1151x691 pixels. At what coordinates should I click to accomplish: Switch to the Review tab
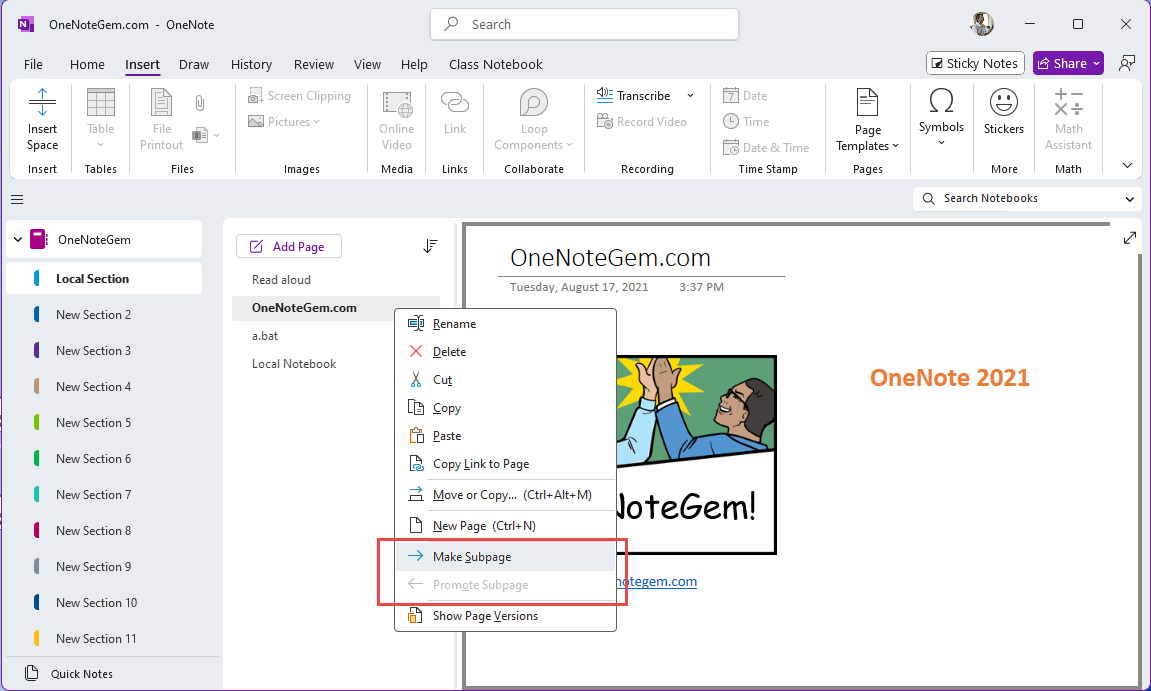[313, 65]
